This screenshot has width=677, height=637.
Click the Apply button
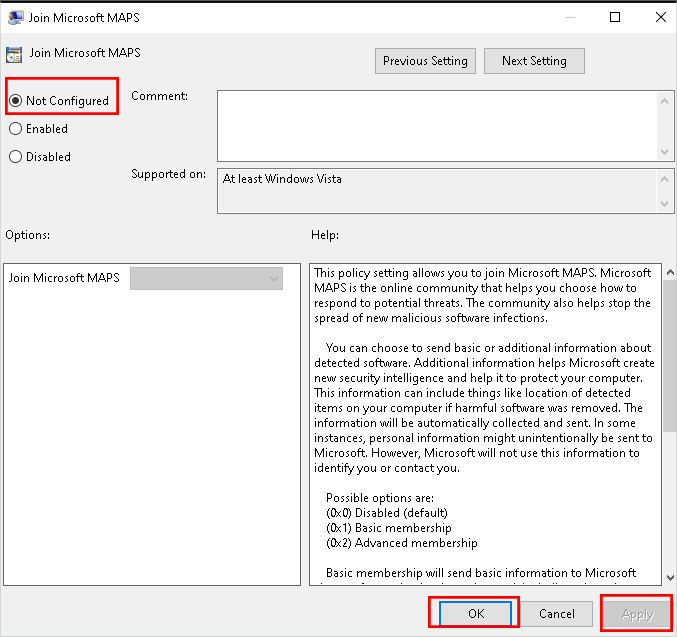[637, 614]
